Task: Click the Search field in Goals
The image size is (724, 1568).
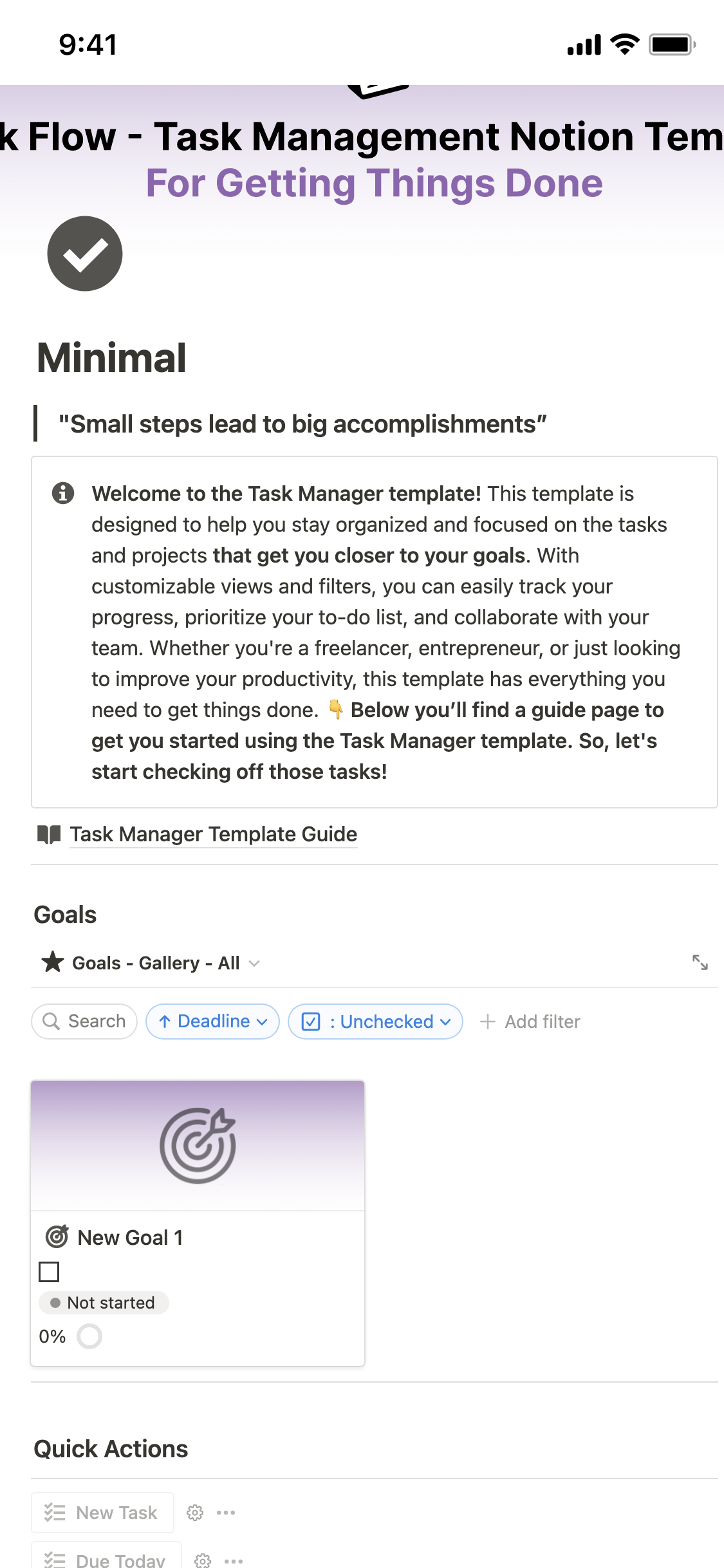Action: (84, 1022)
